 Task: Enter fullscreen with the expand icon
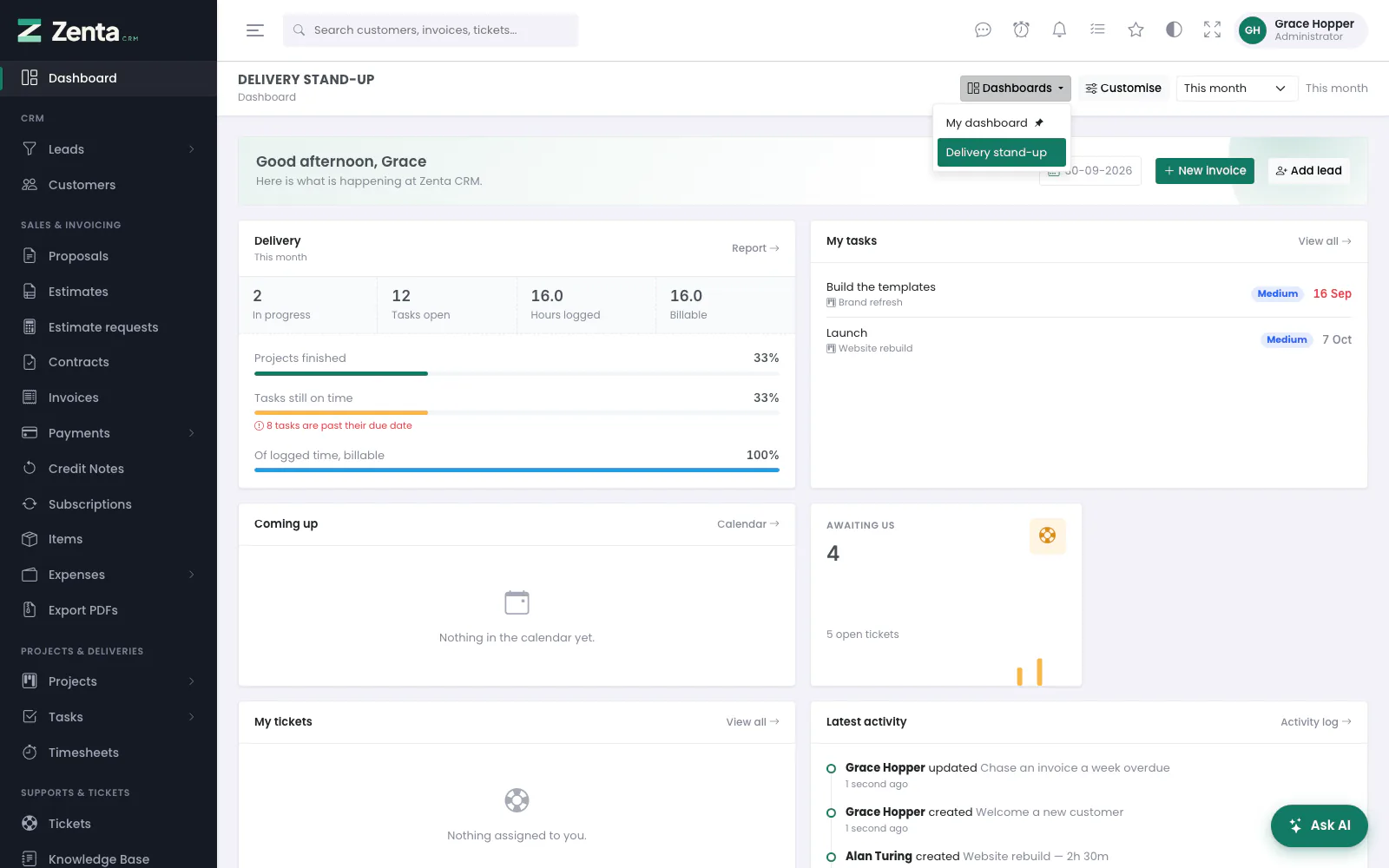(x=1212, y=30)
